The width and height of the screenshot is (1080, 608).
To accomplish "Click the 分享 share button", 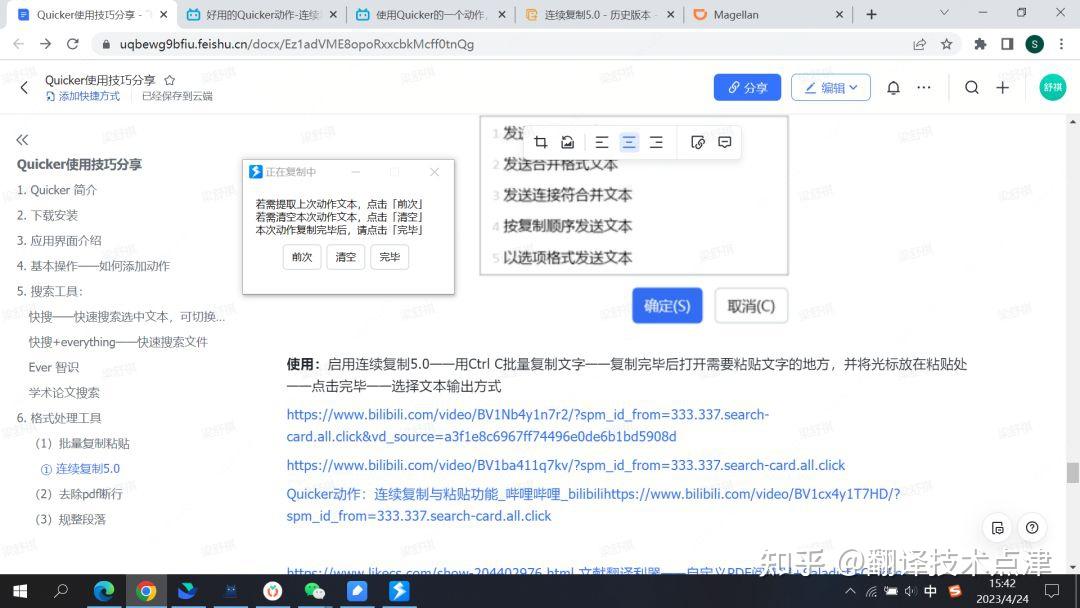I will tap(747, 87).
